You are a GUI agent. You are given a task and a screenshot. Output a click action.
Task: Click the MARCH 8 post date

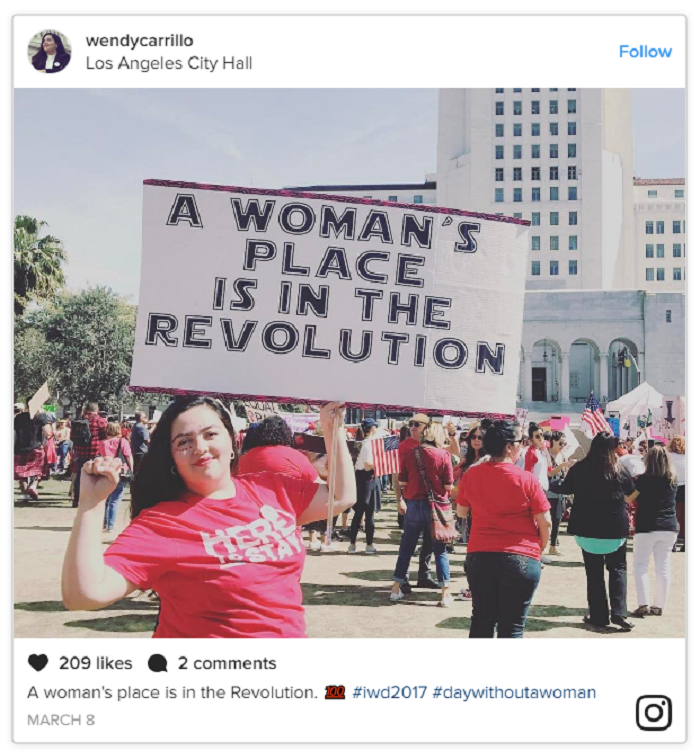pyautogui.click(x=61, y=720)
